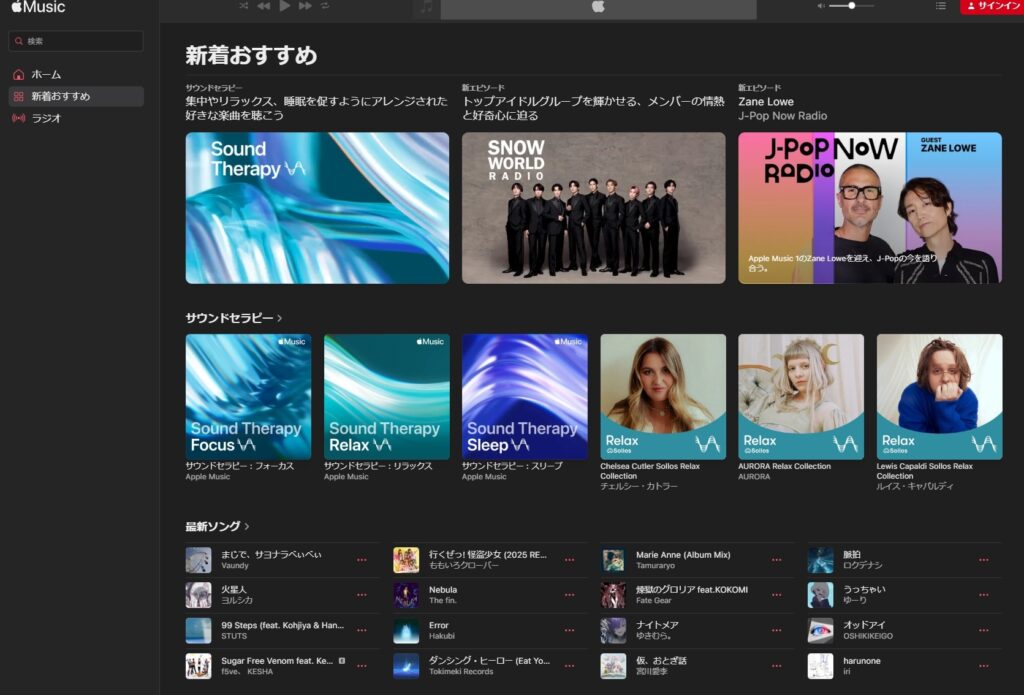Mute audio with the speaker icon
The image size is (1024, 695).
[821, 6]
